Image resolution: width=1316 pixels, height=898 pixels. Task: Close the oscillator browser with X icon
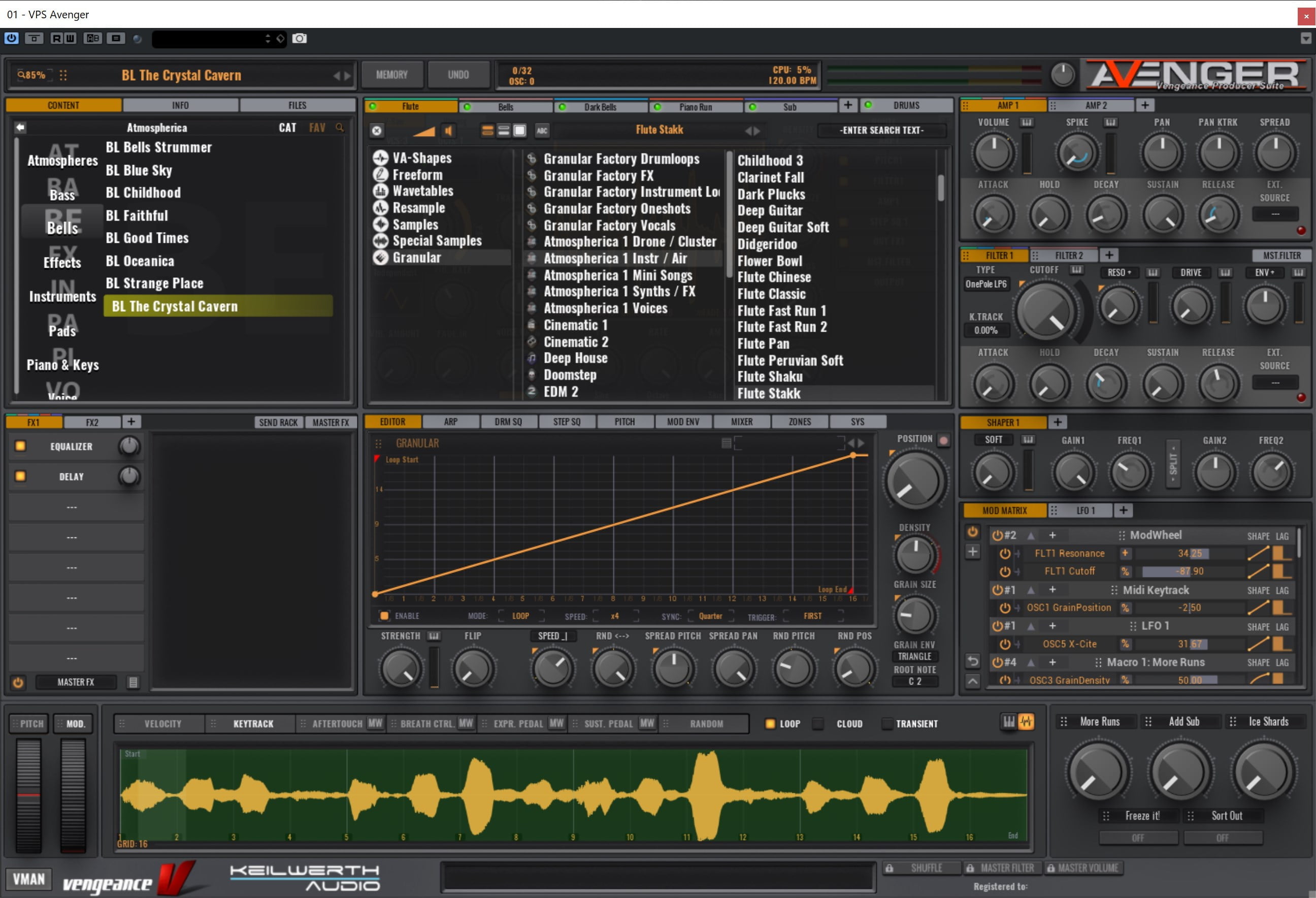[377, 131]
